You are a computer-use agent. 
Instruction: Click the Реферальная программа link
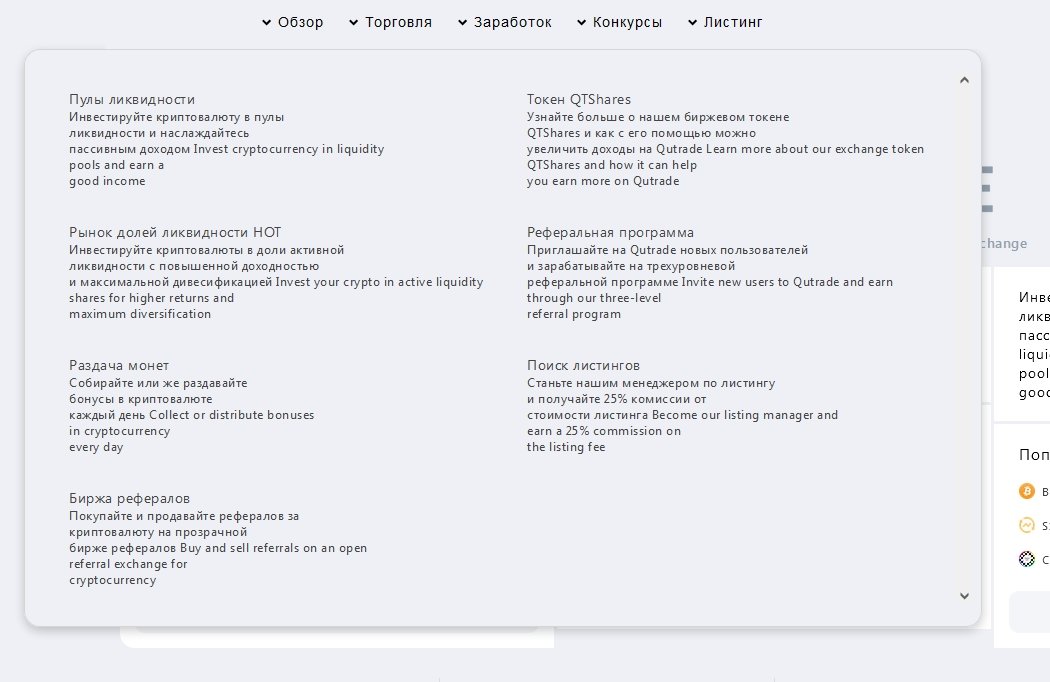click(610, 232)
